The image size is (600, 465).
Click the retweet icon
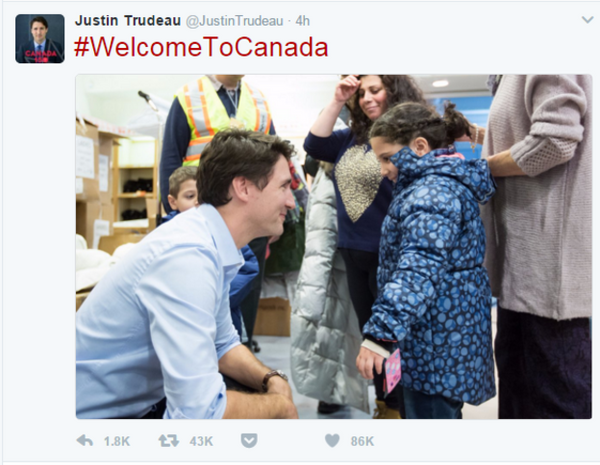(168, 440)
